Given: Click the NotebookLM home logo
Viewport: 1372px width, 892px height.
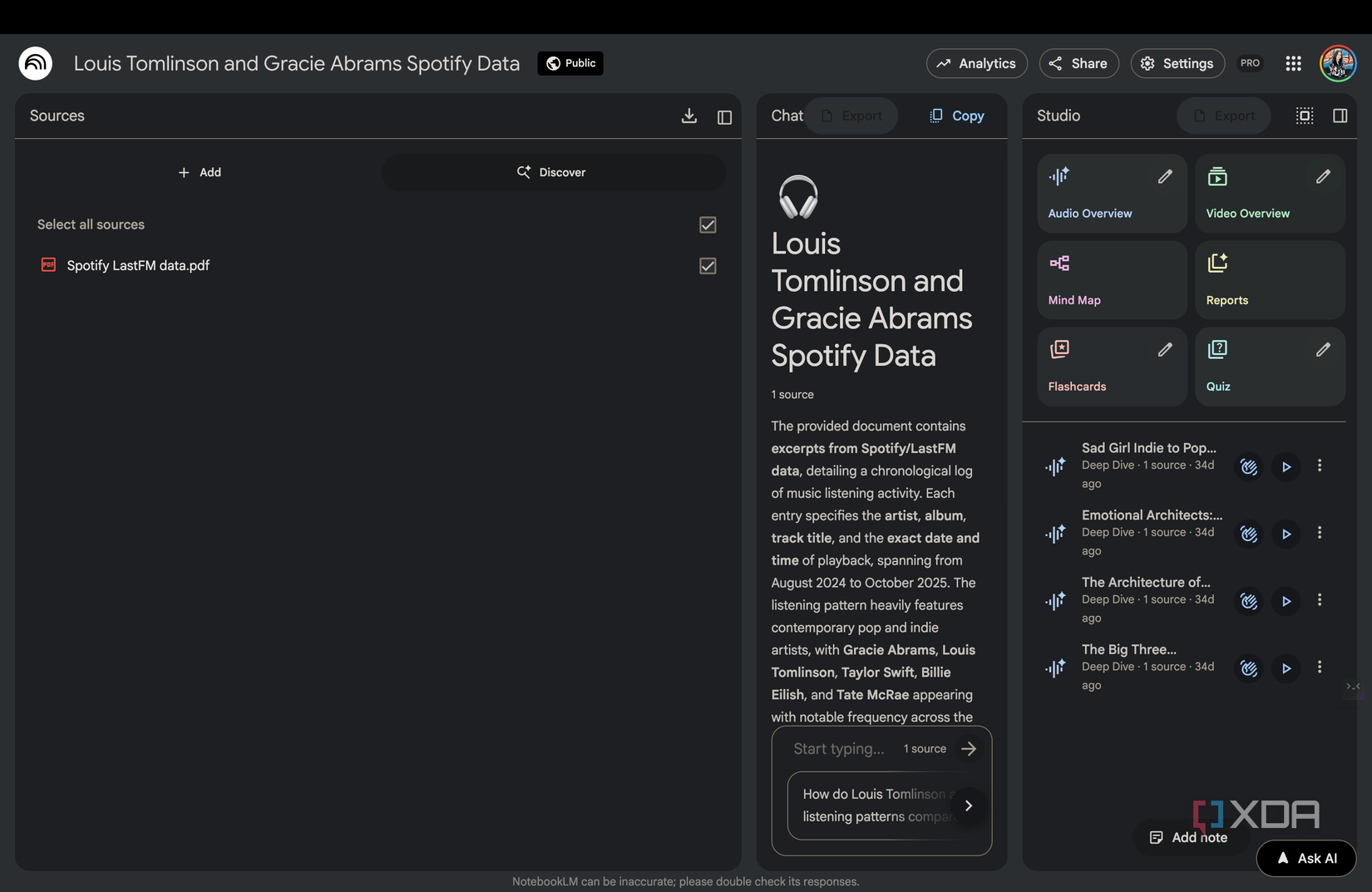Looking at the screenshot, I should [x=36, y=63].
